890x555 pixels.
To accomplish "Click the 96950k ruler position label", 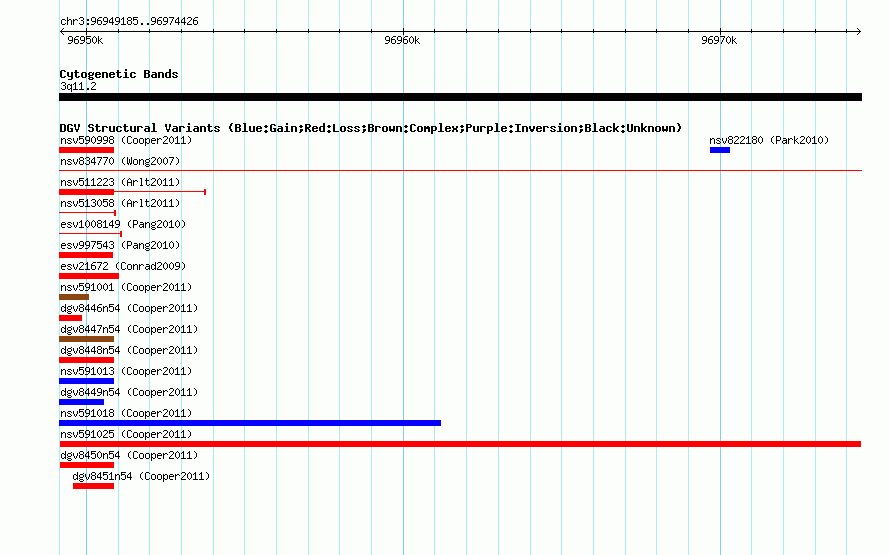I will coord(85,40).
